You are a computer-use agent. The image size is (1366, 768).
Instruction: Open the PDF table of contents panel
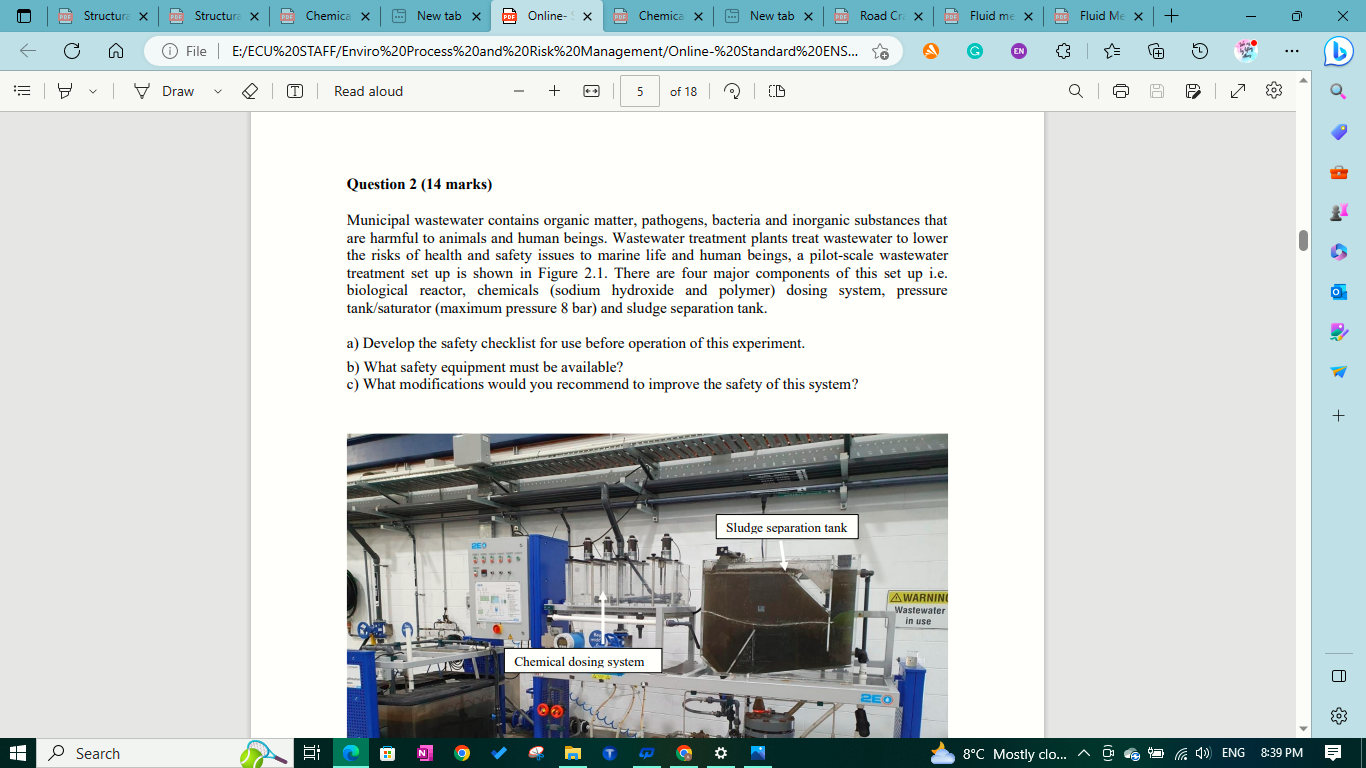pyautogui.click(x=22, y=91)
